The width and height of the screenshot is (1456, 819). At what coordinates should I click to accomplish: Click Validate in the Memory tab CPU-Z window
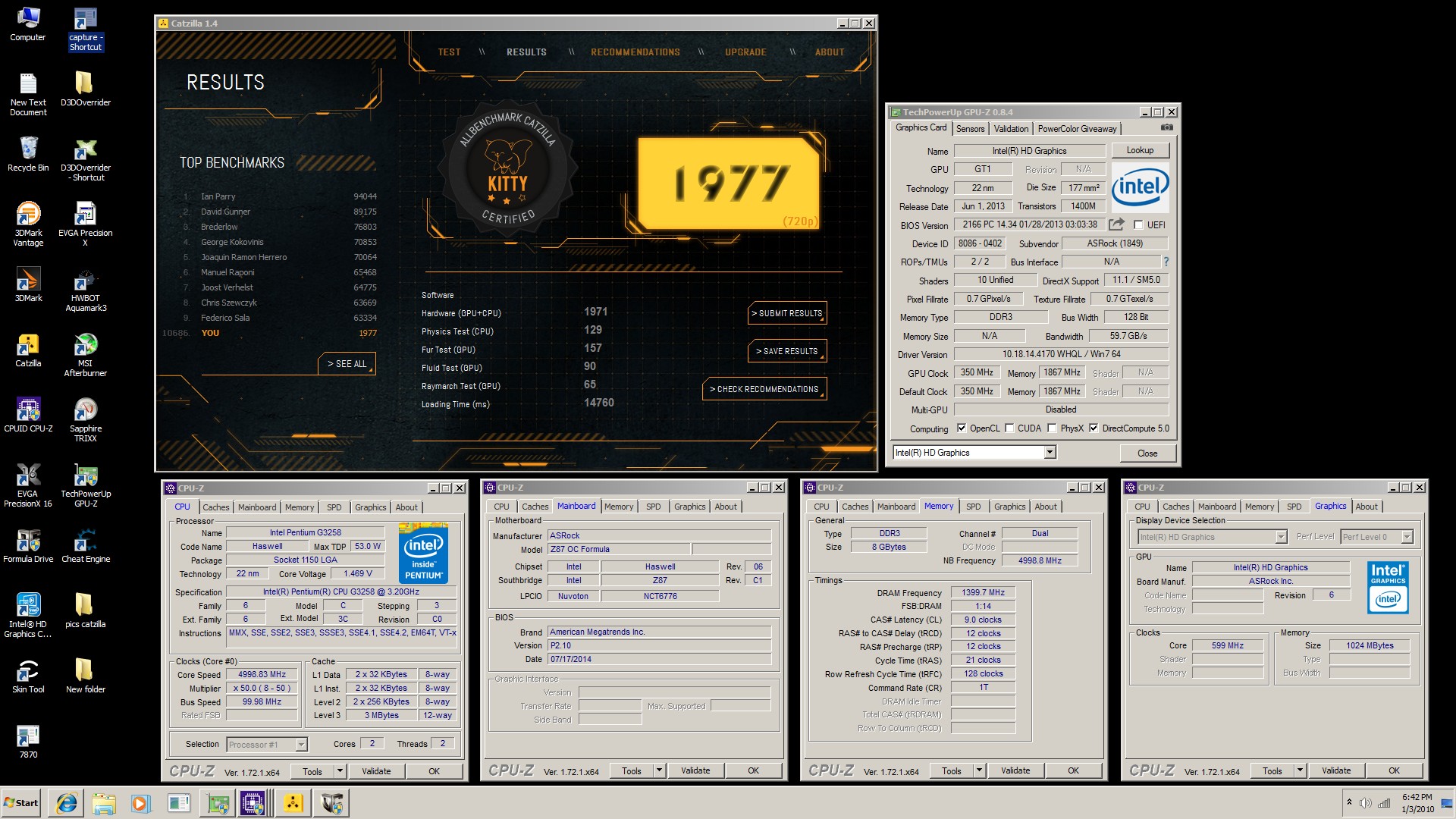[1015, 770]
